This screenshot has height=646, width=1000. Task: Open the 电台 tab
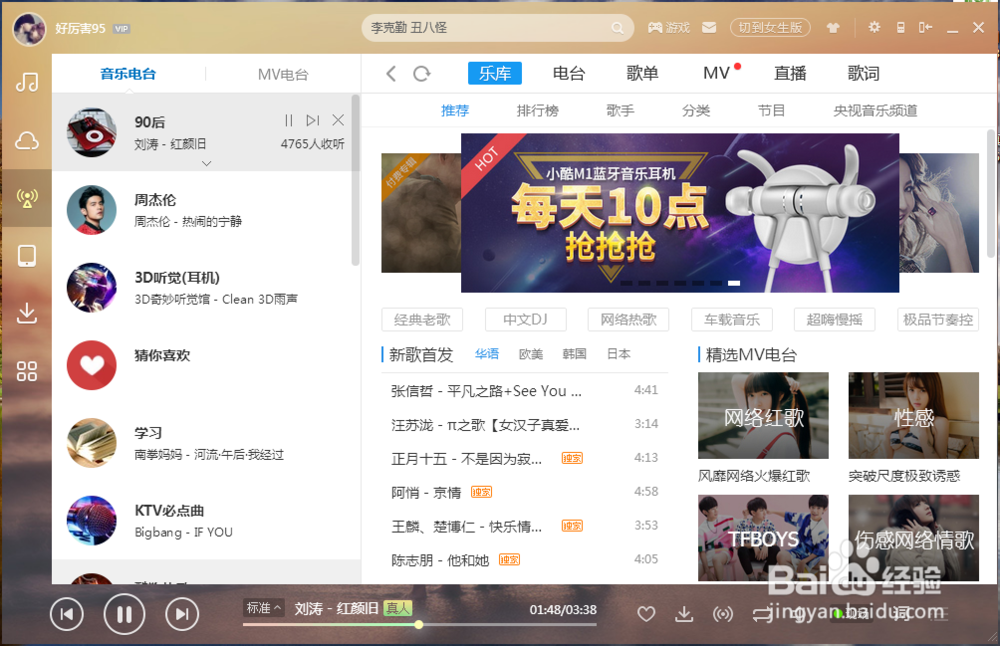[x=569, y=73]
